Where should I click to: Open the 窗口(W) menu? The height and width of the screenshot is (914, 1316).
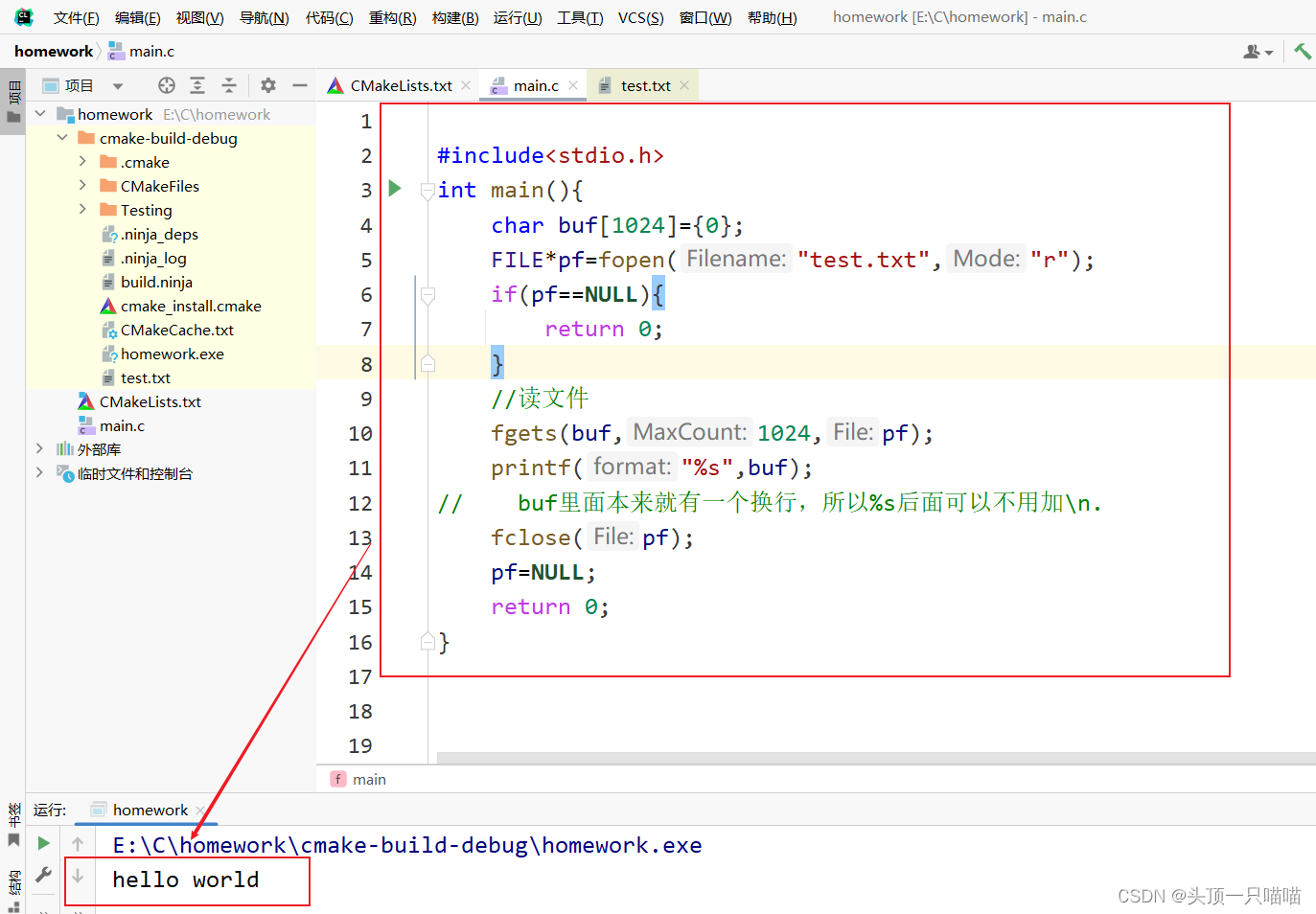tap(705, 17)
